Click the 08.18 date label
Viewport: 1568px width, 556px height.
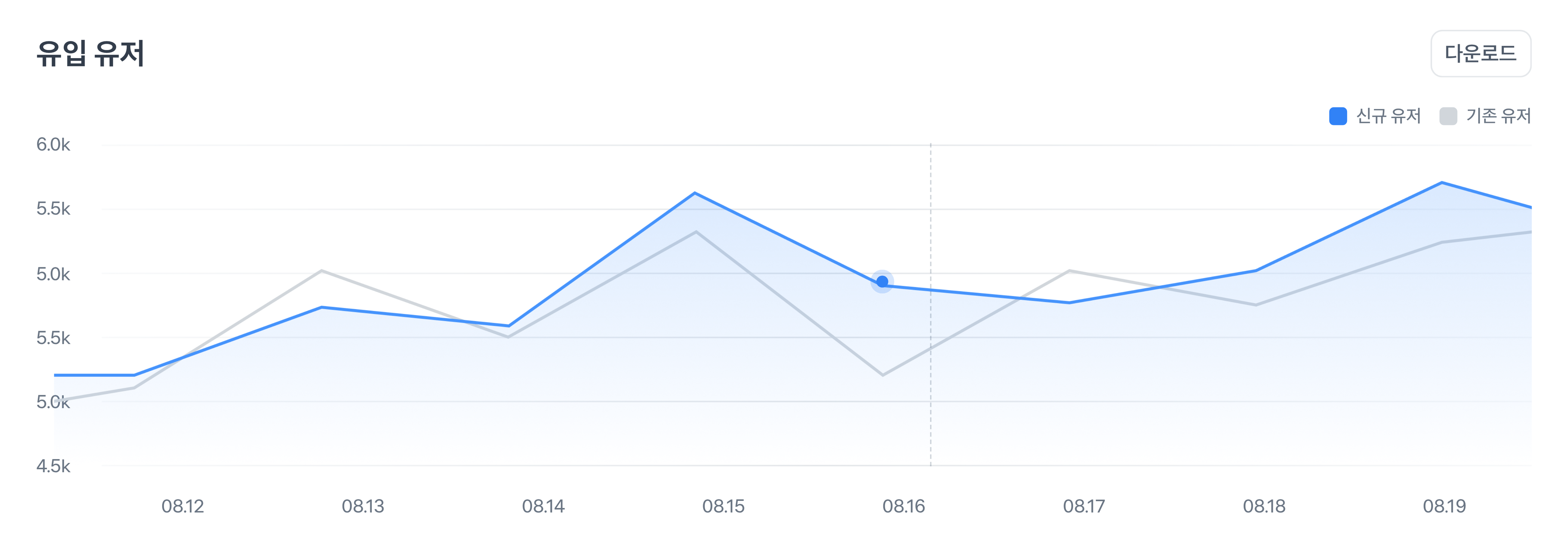(1264, 506)
